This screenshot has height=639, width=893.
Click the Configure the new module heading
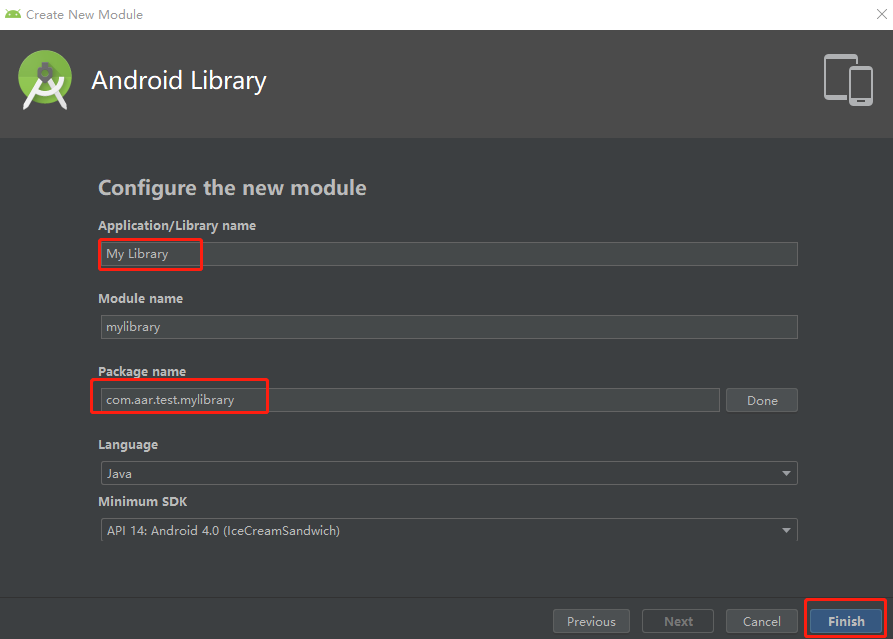[x=232, y=187]
